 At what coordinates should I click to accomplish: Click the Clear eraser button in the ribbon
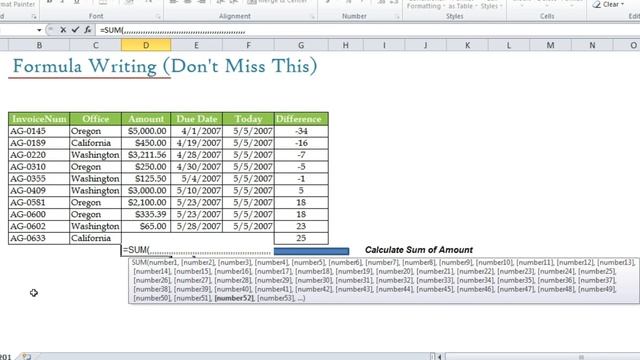[608, 4]
